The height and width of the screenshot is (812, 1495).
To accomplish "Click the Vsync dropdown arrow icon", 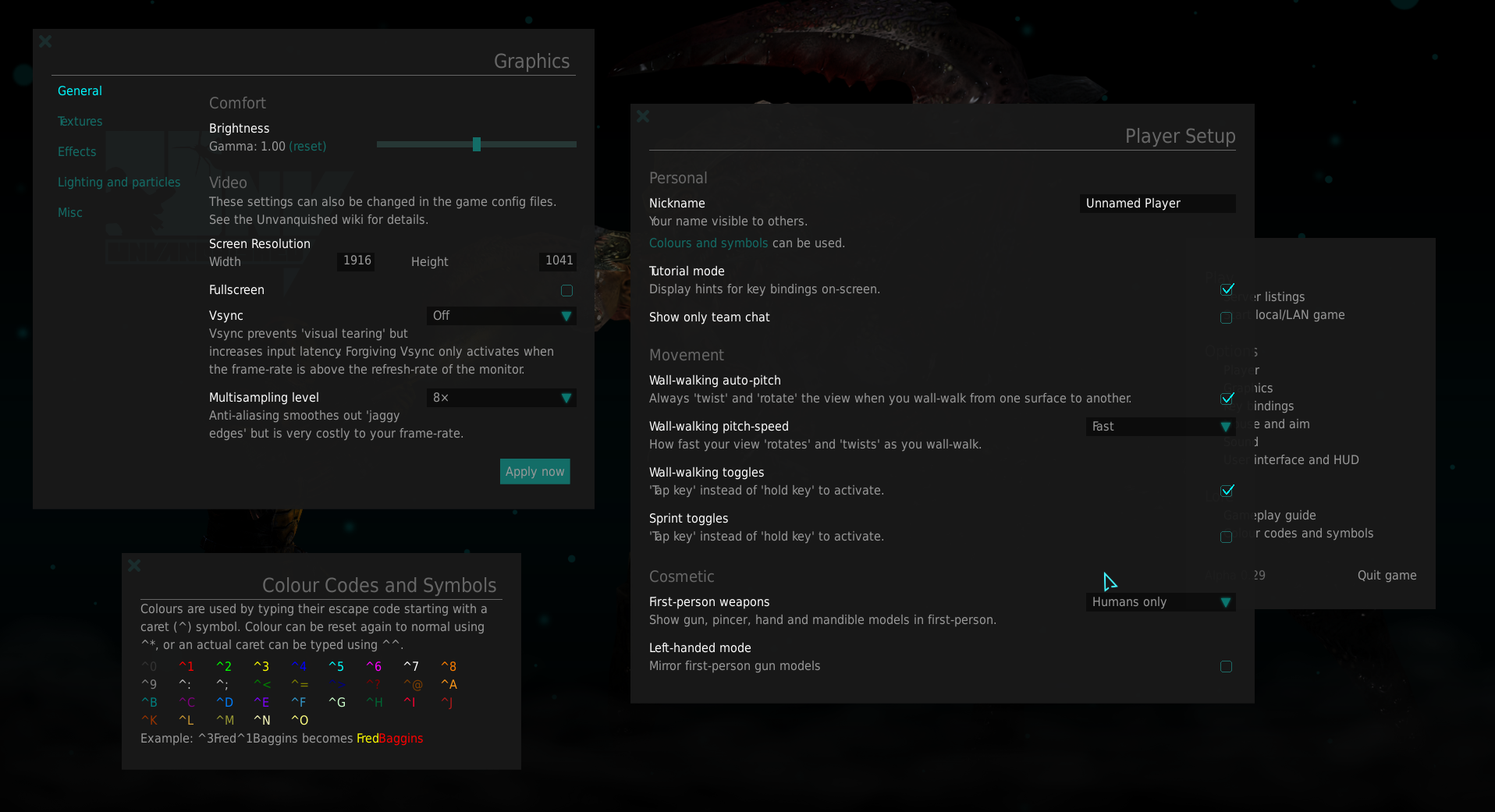I will point(566,316).
